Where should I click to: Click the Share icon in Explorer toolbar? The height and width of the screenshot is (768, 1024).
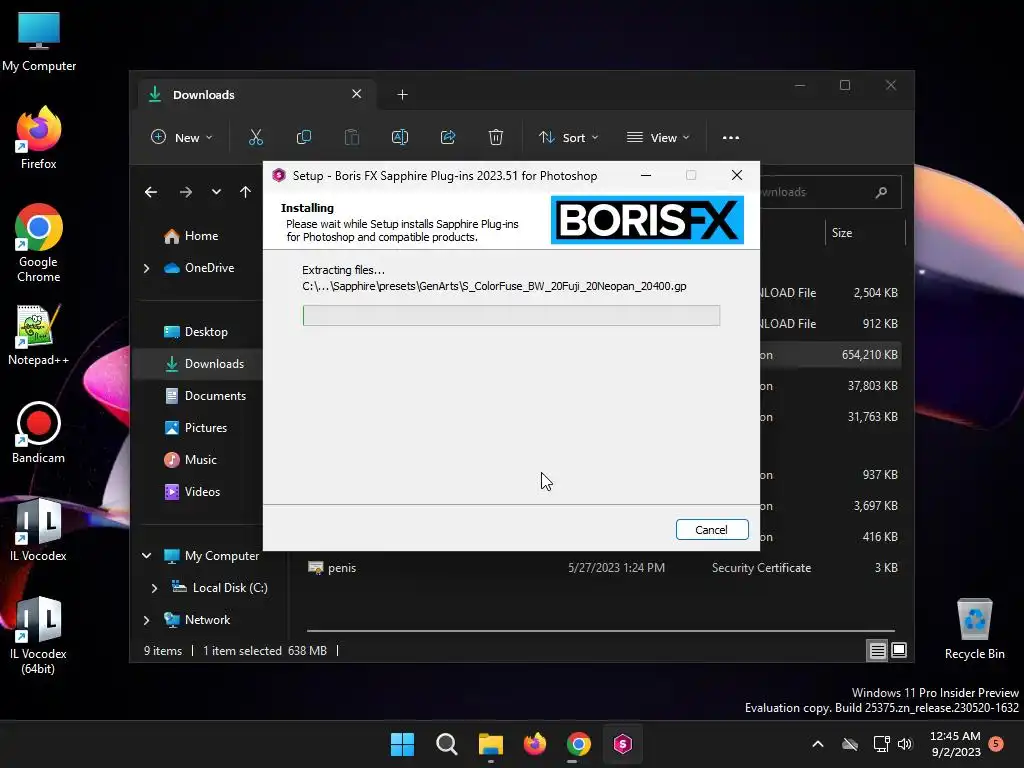[x=448, y=138]
